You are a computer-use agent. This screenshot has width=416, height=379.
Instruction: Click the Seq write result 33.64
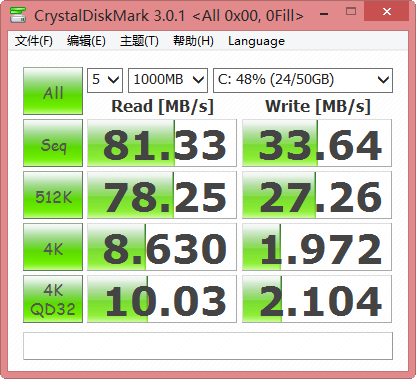click(317, 143)
